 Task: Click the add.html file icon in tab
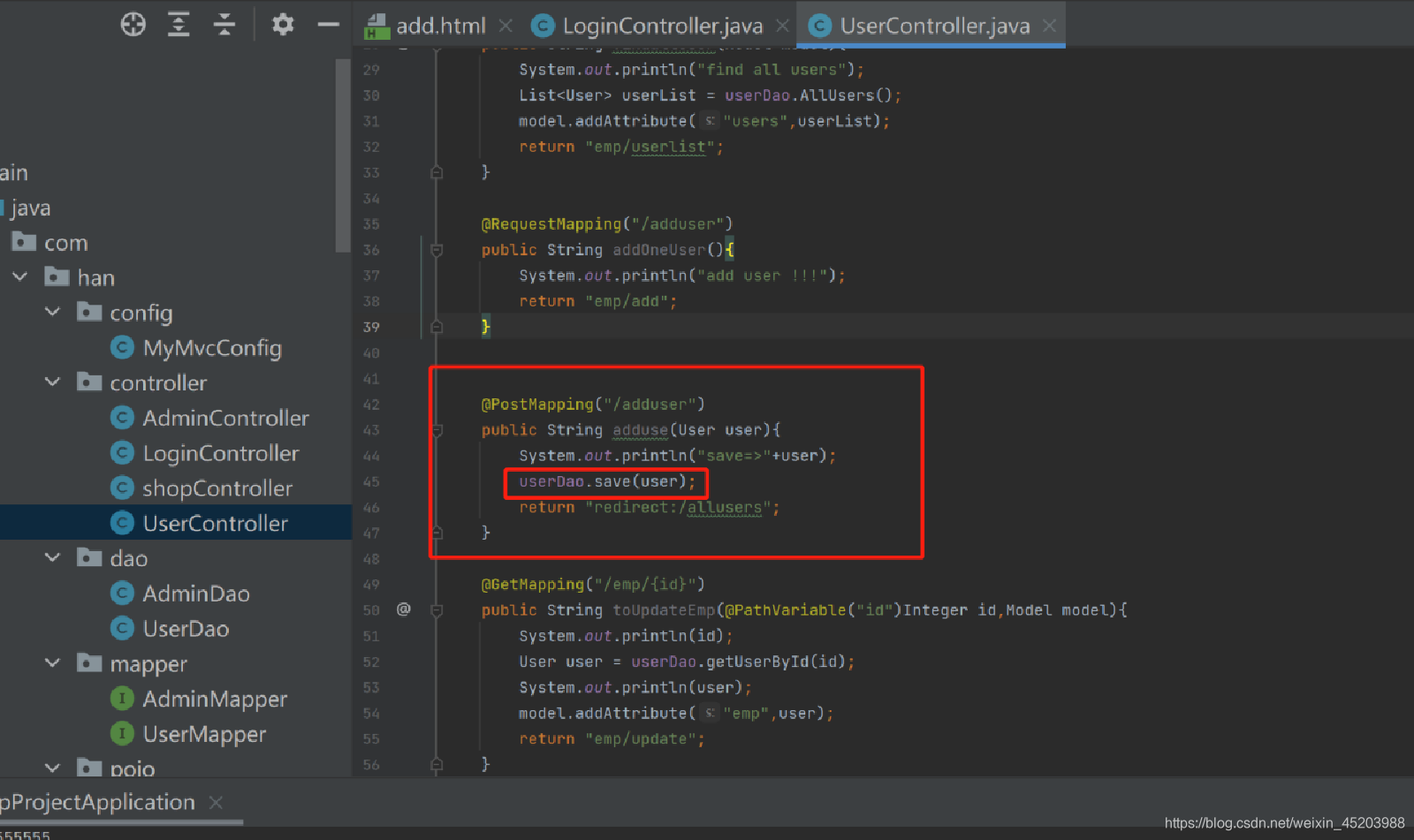[376, 26]
